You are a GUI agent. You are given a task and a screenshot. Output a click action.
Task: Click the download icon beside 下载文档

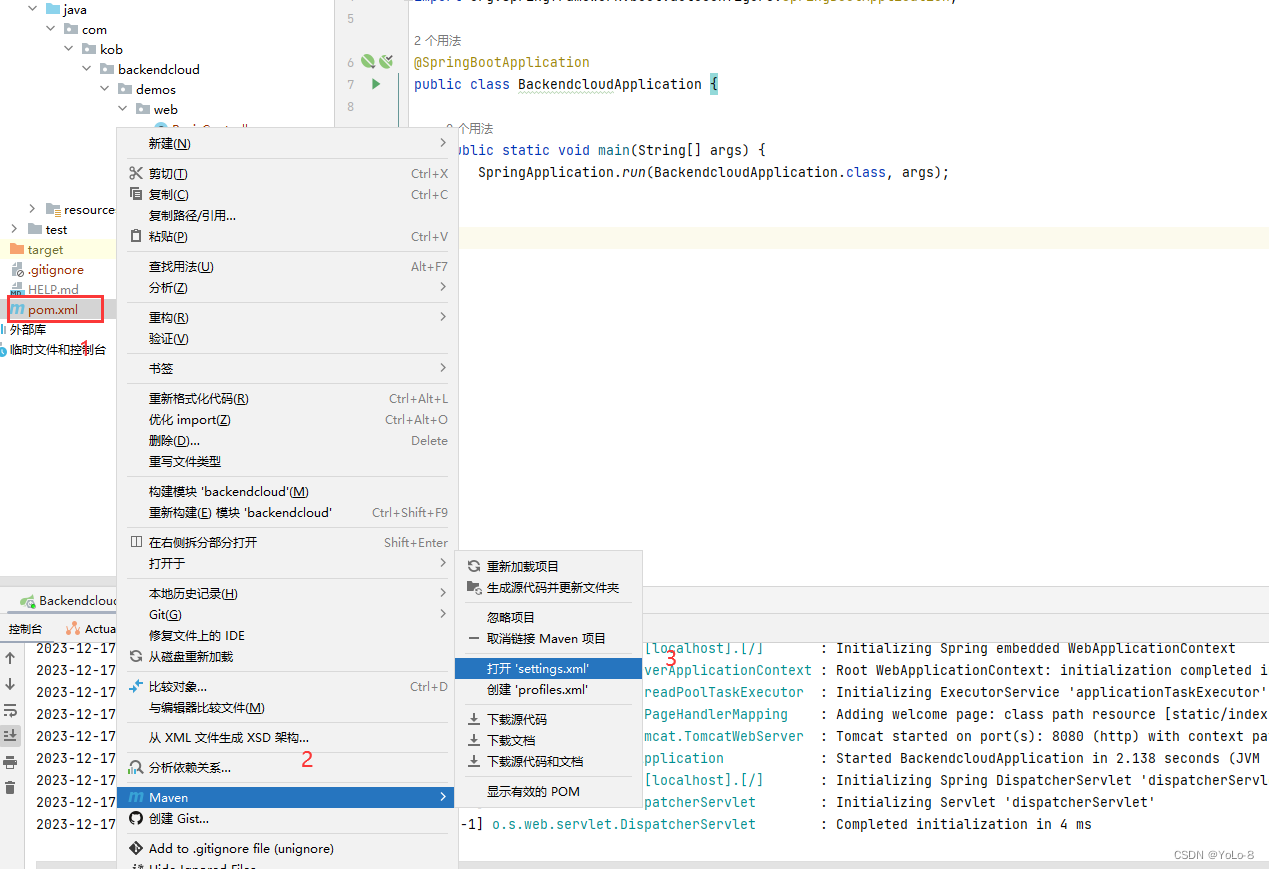click(474, 740)
